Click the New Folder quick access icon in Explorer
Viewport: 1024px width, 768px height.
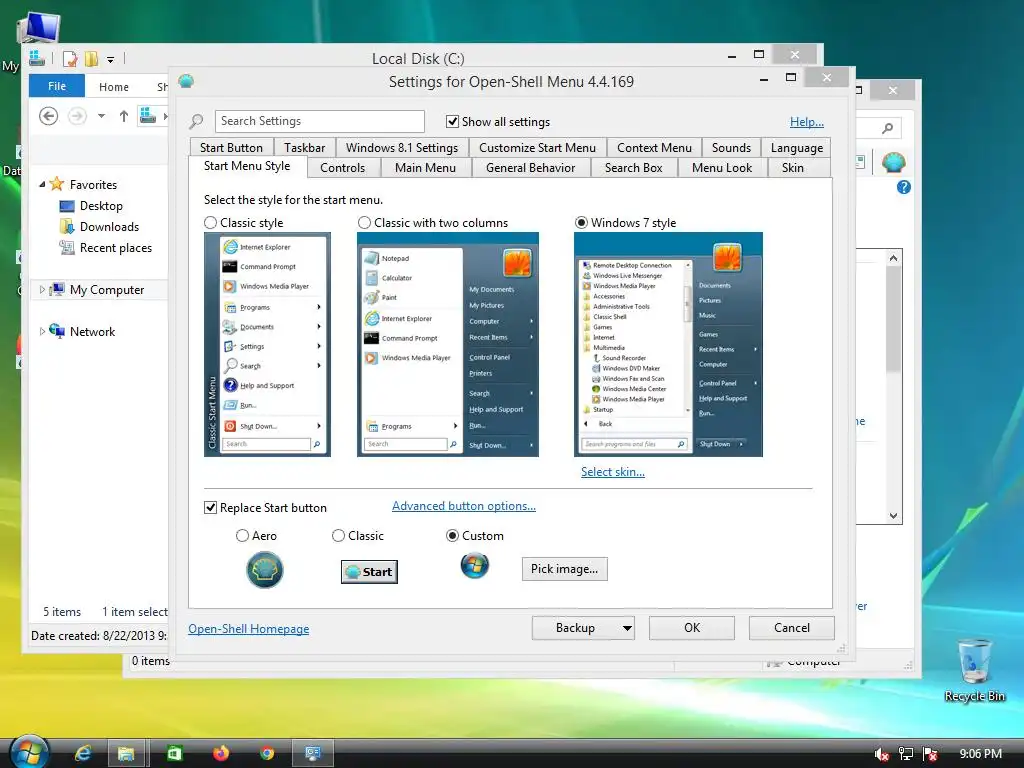tap(91, 59)
